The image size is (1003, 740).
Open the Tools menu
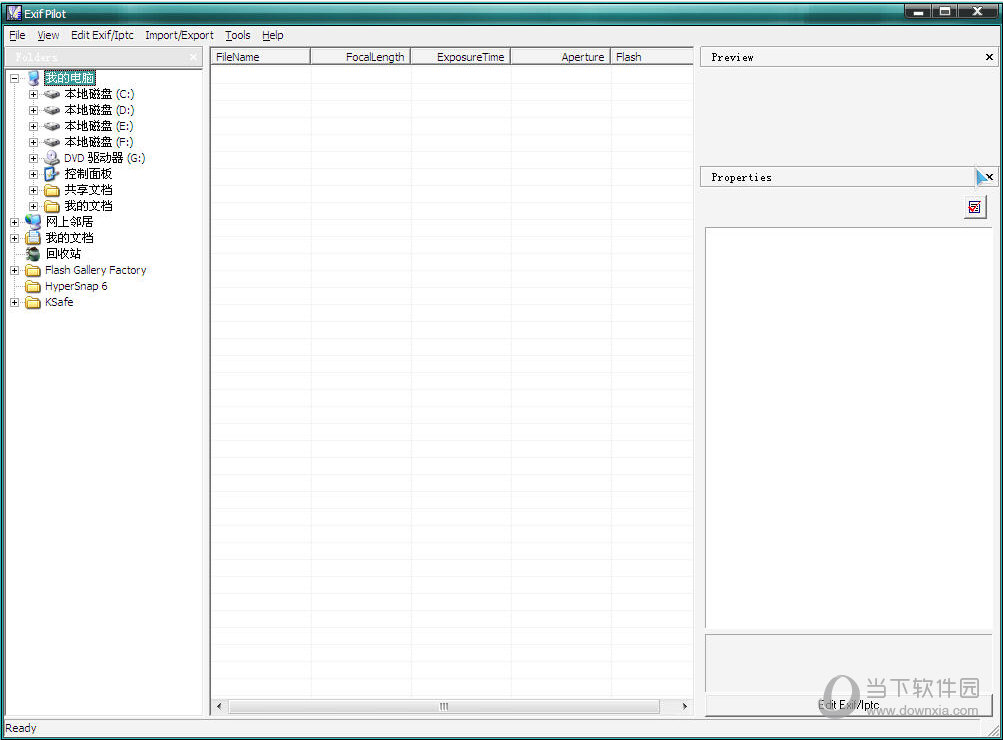(x=238, y=35)
